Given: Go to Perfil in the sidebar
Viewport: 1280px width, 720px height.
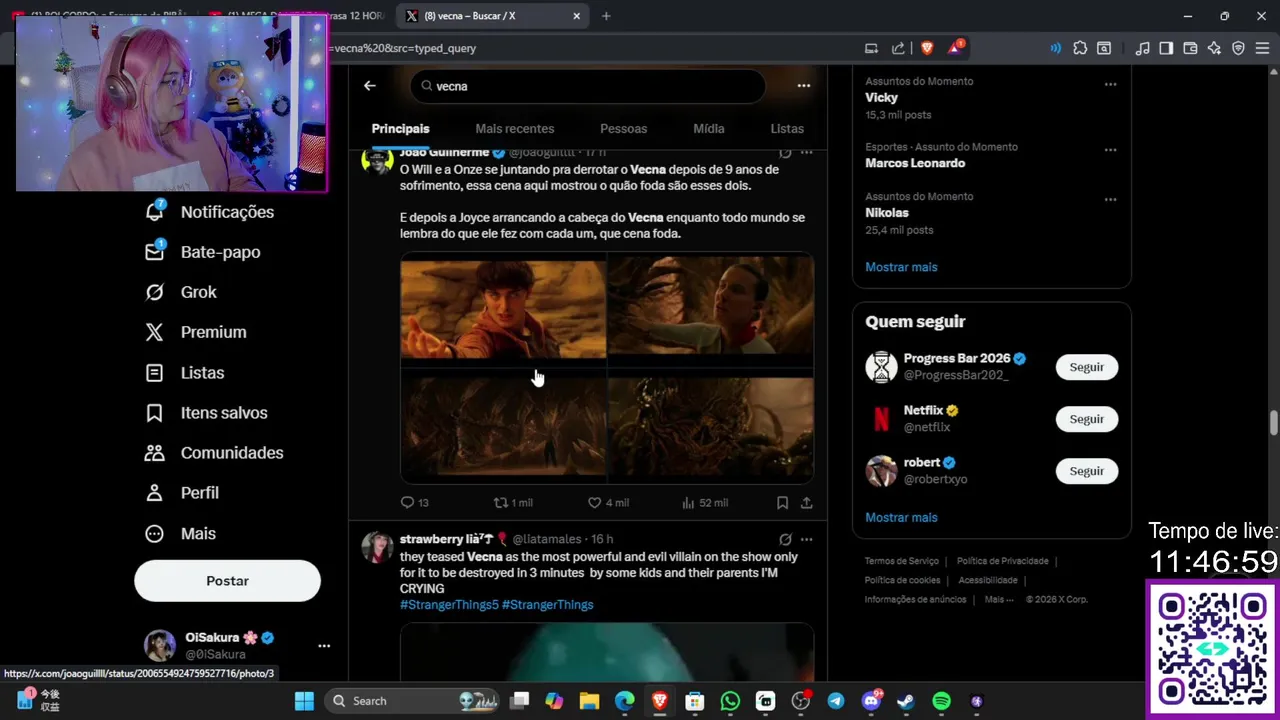Looking at the screenshot, I should 183,493.
